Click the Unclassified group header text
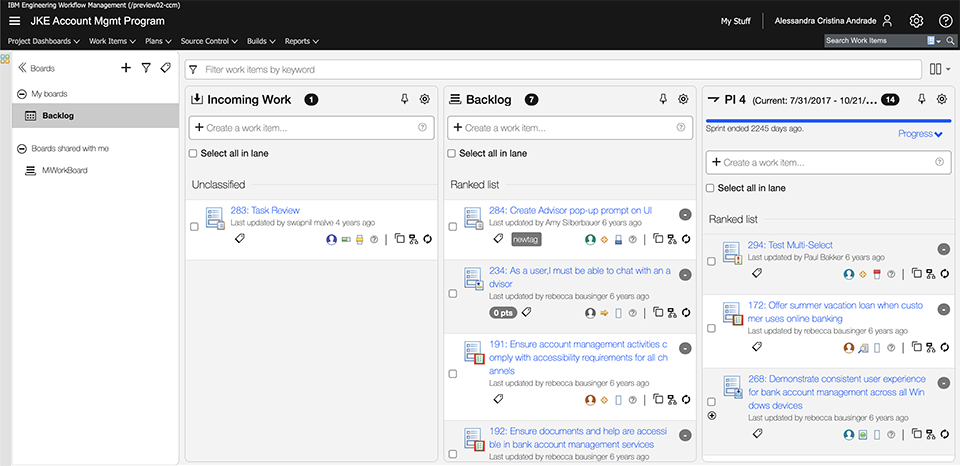This screenshot has height=466, width=960. [219, 184]
